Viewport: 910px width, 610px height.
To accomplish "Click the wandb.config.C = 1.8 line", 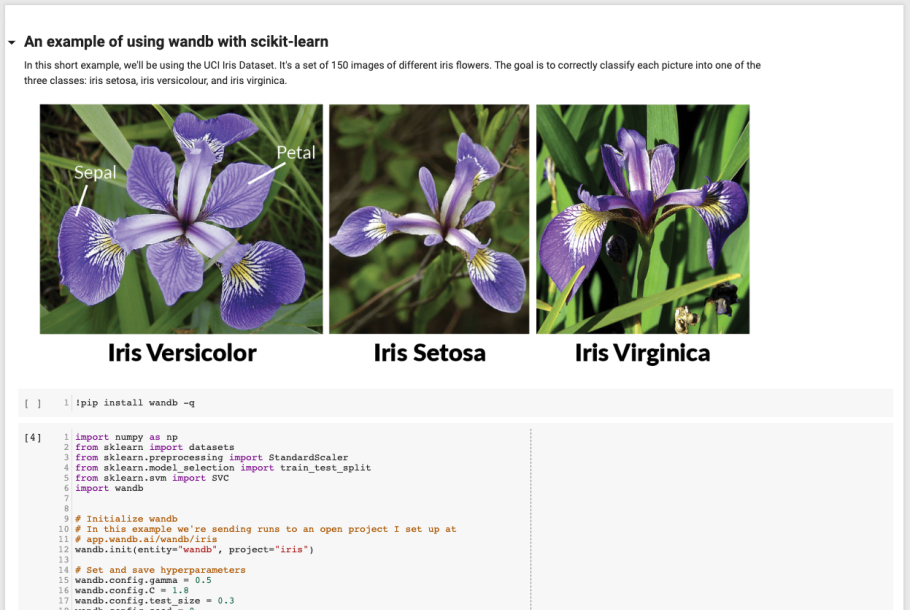I will (135, 591).
